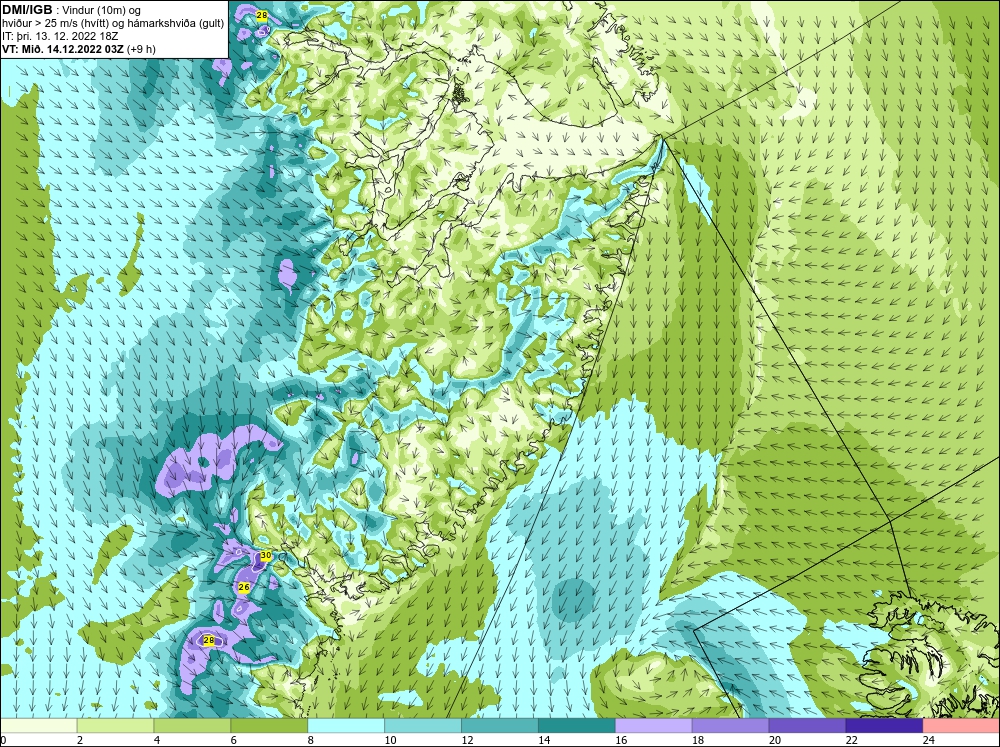
Task: Click the legend value 0
Action: coord(3,740)
